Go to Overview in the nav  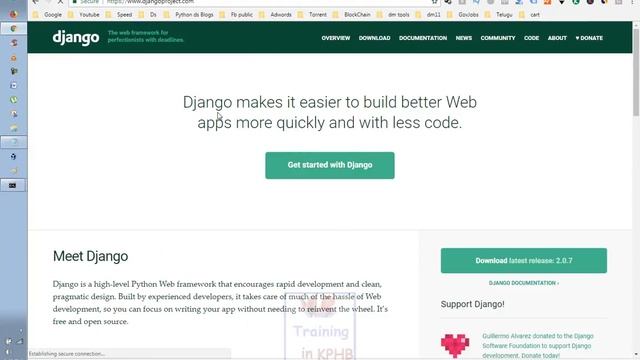336,38
